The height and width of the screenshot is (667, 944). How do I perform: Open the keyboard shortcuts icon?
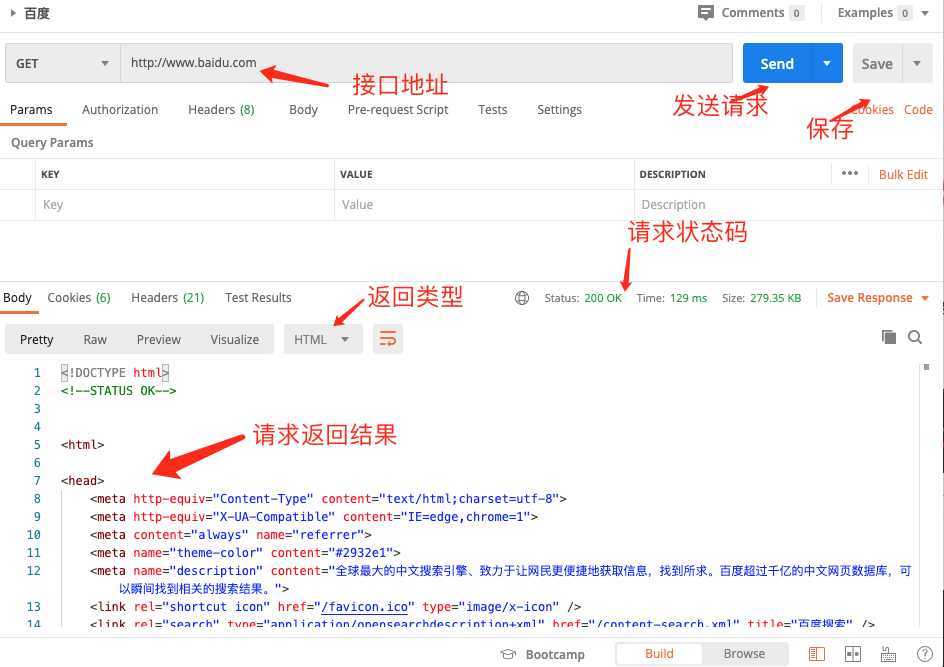point(888,654)
